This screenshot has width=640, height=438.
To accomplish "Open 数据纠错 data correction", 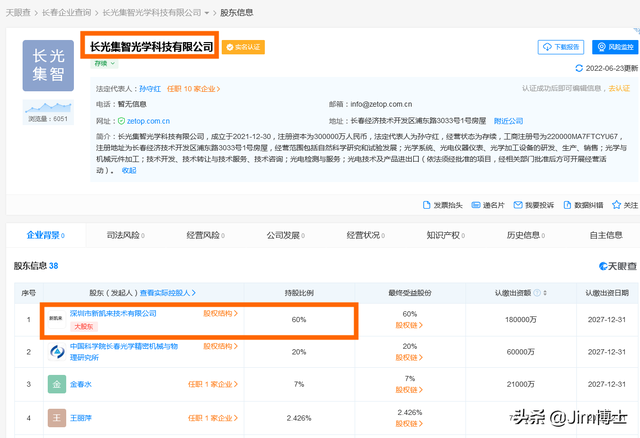I will [583, 205].
